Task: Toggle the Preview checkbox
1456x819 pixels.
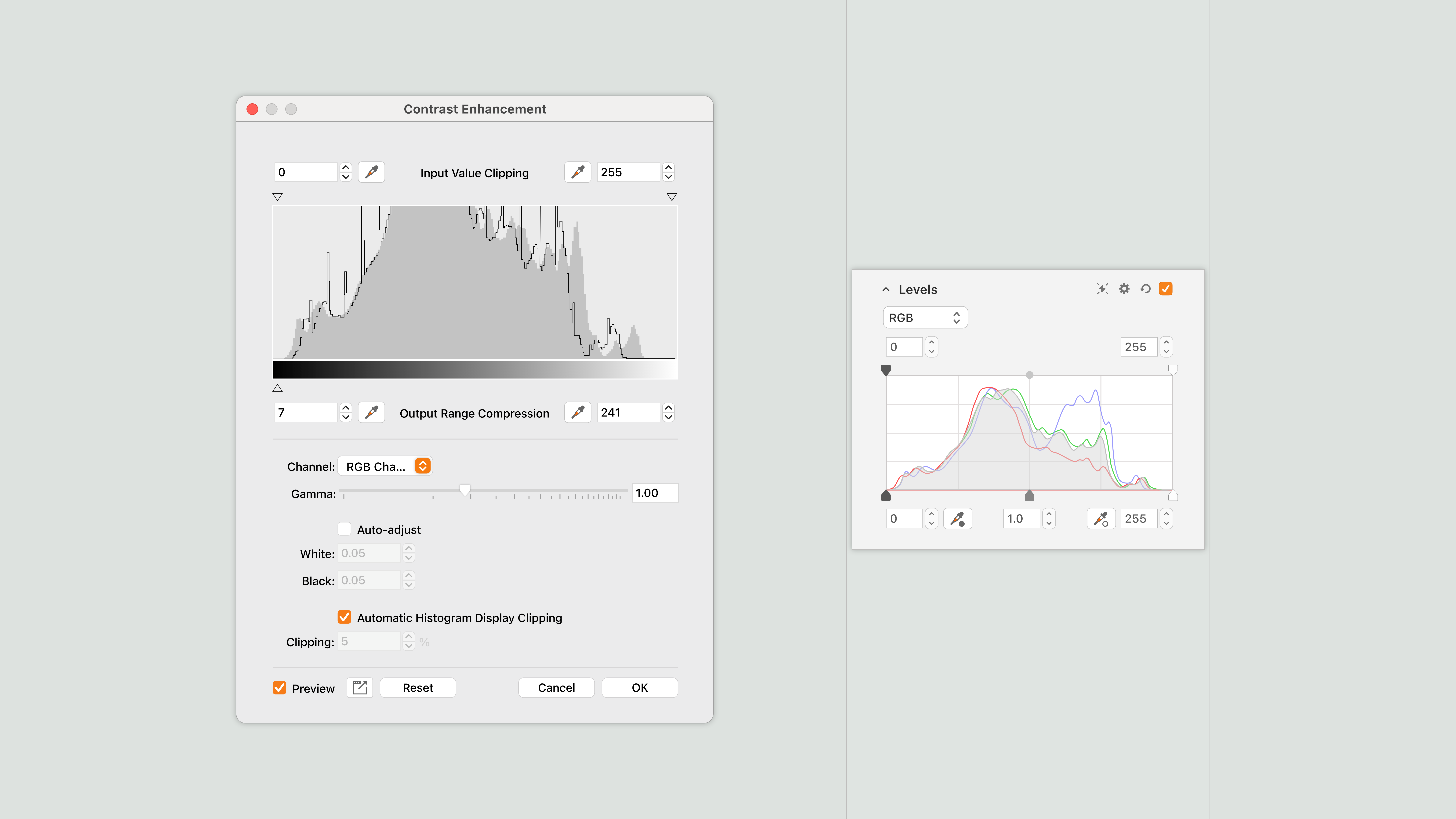Action: tap(279, 688)
